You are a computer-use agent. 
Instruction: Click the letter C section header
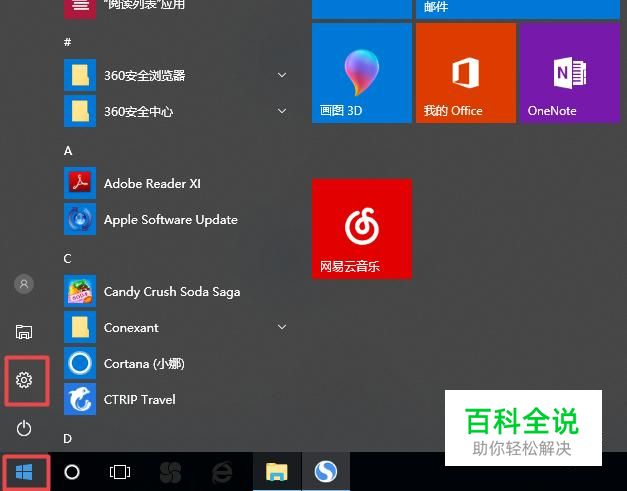click(68, 259)
